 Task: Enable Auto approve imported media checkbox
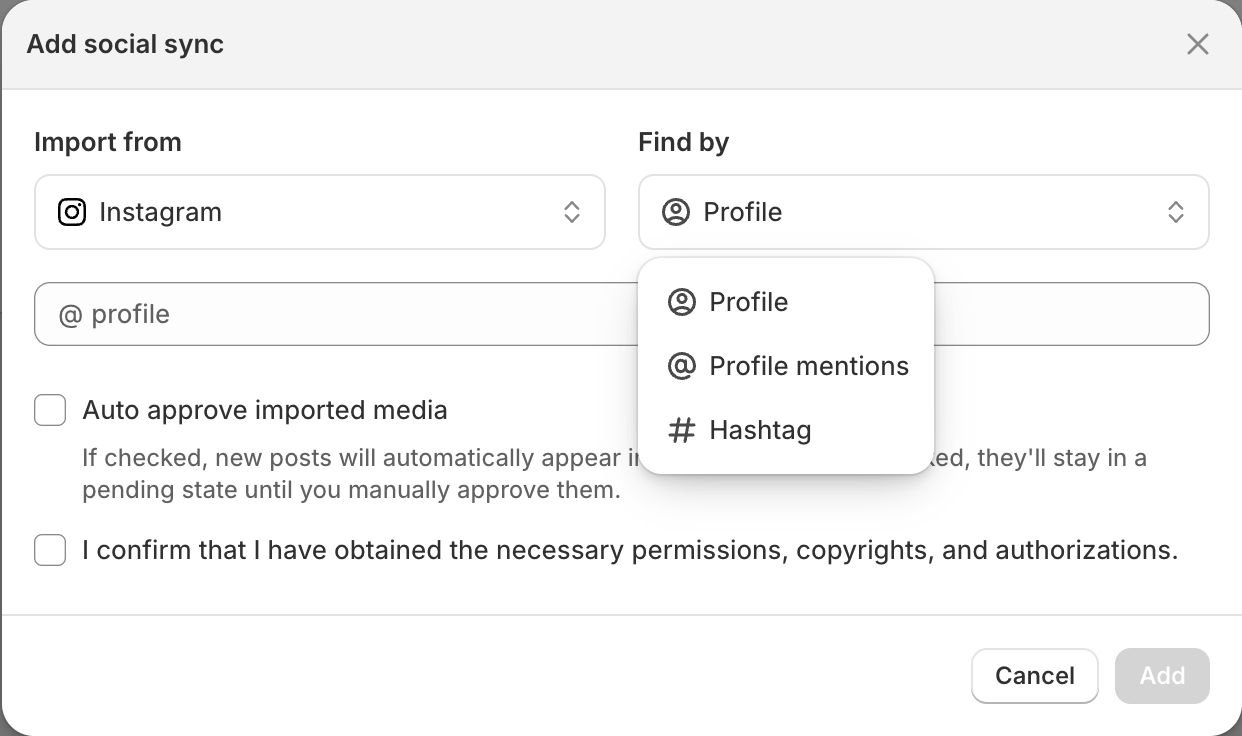coord(50,410)
